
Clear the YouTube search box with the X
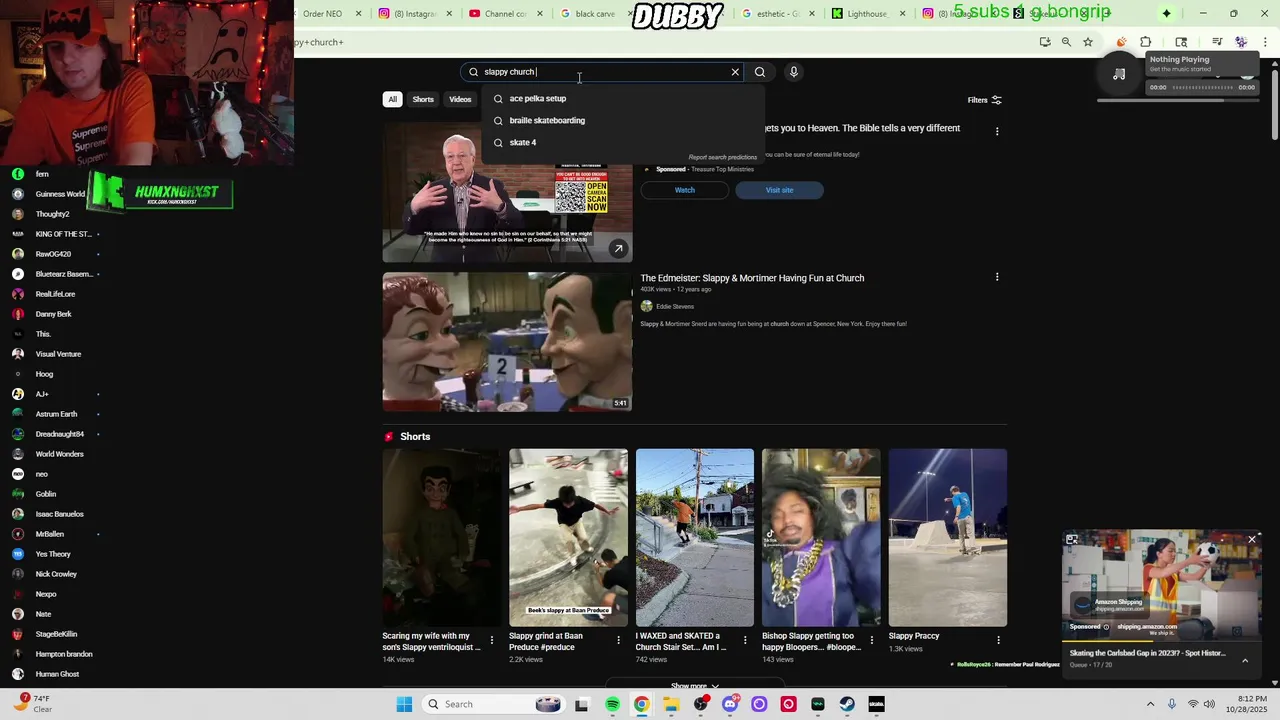(735, 72)
